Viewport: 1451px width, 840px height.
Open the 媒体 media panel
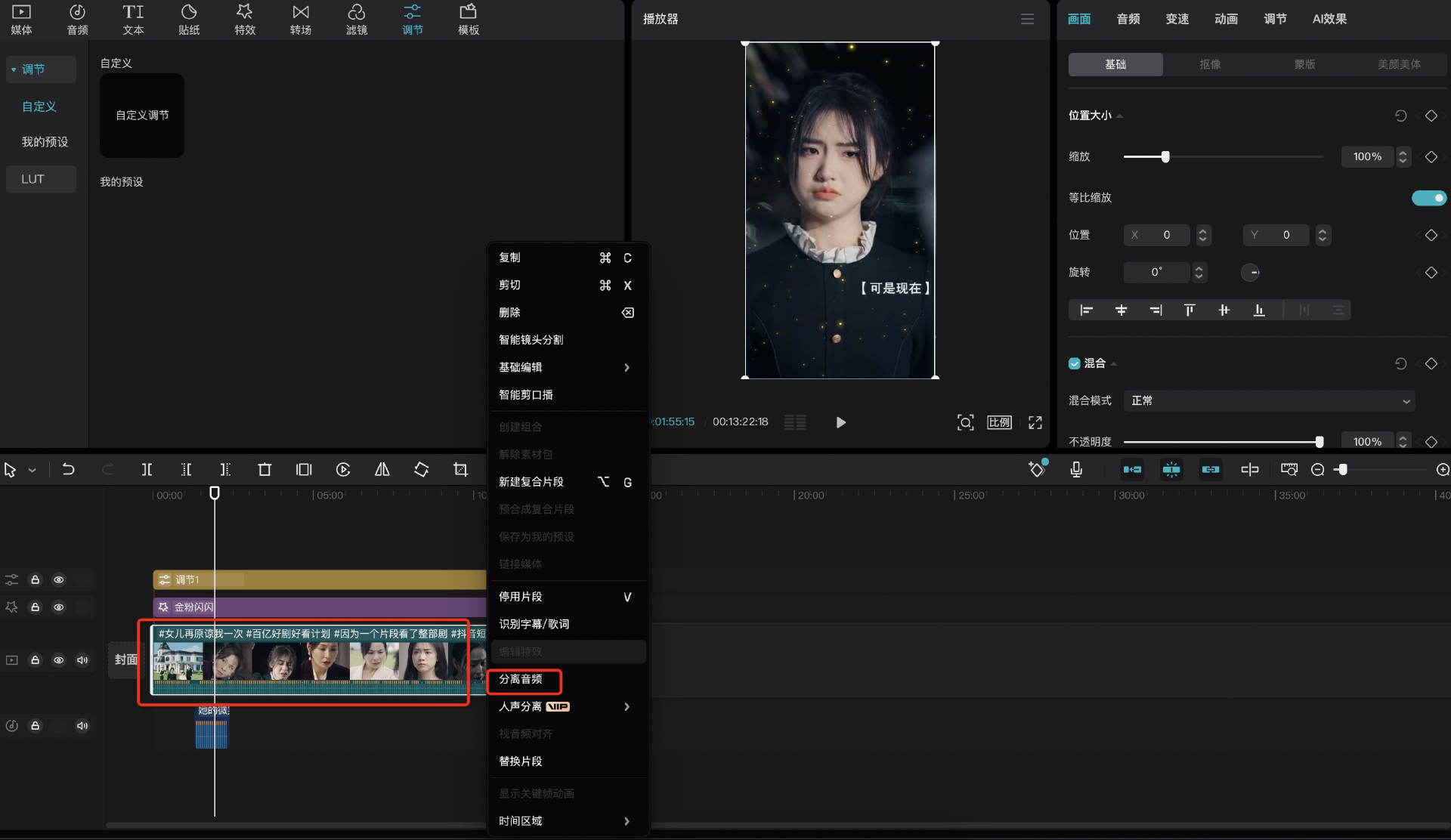tap(21, 20)
